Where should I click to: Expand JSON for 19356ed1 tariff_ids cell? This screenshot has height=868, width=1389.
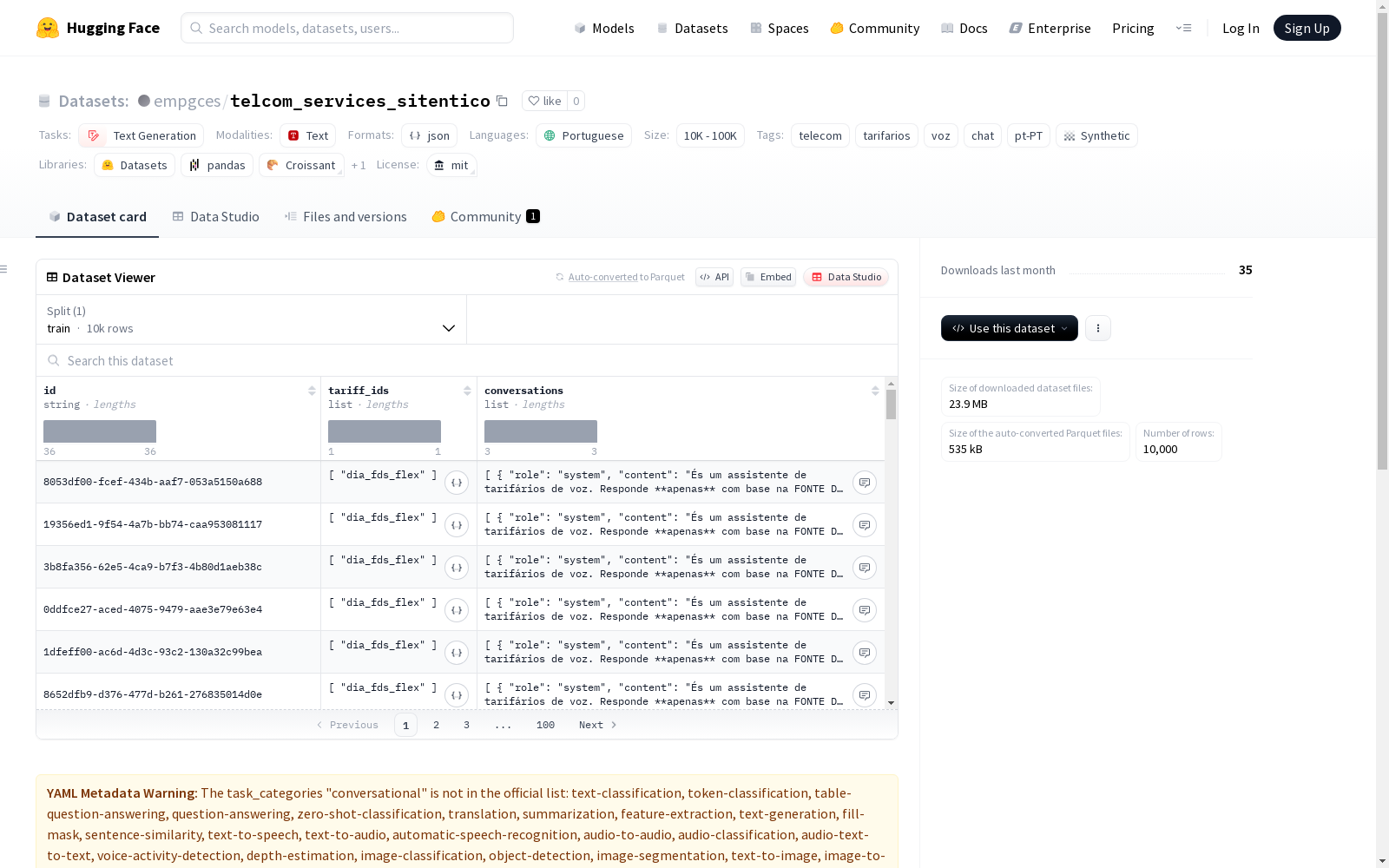click(x=457, y=525)
